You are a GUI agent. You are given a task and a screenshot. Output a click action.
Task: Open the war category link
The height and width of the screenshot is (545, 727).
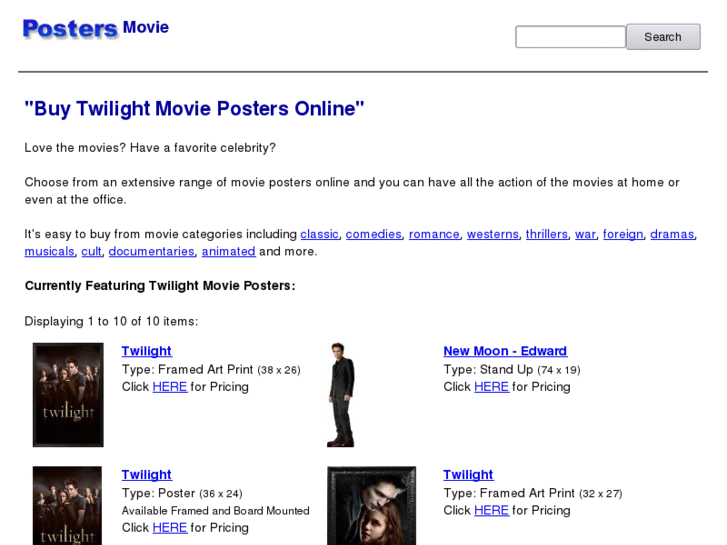coord(585,234)
